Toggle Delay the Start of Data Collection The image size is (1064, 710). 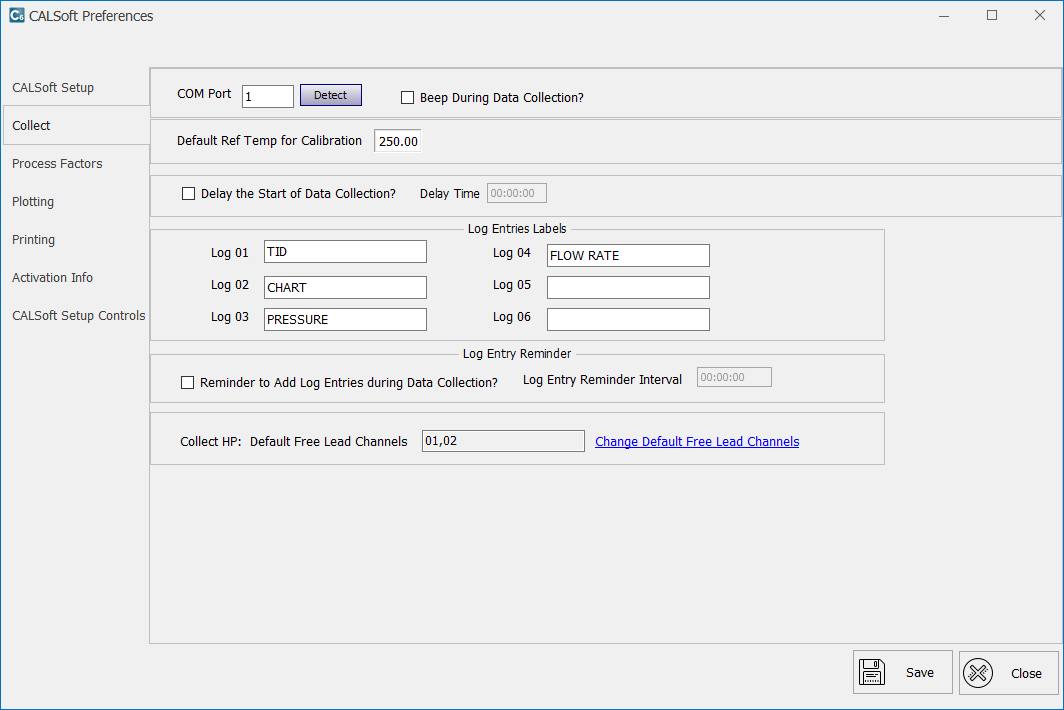188,193
